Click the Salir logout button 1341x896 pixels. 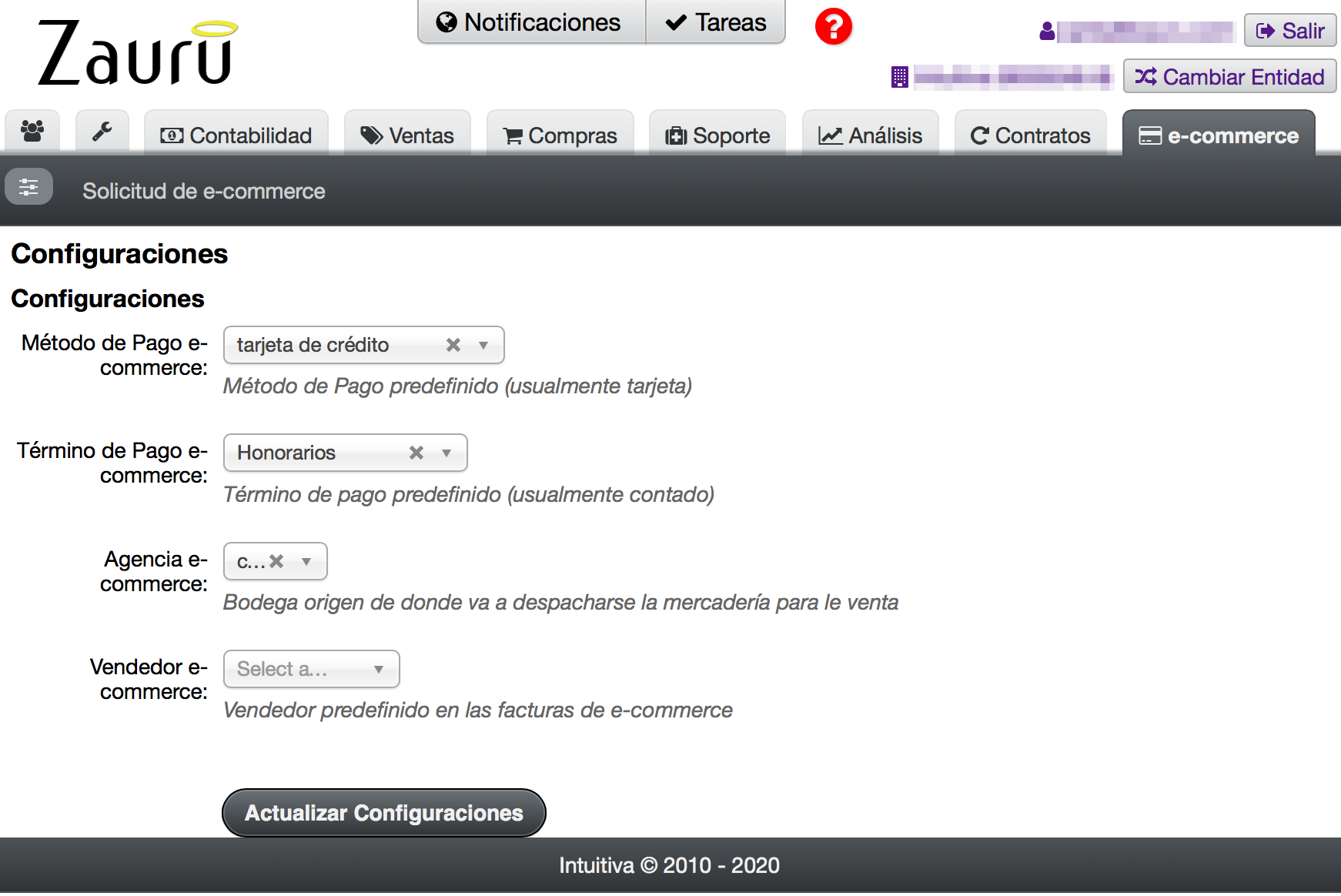(1290, 31)
